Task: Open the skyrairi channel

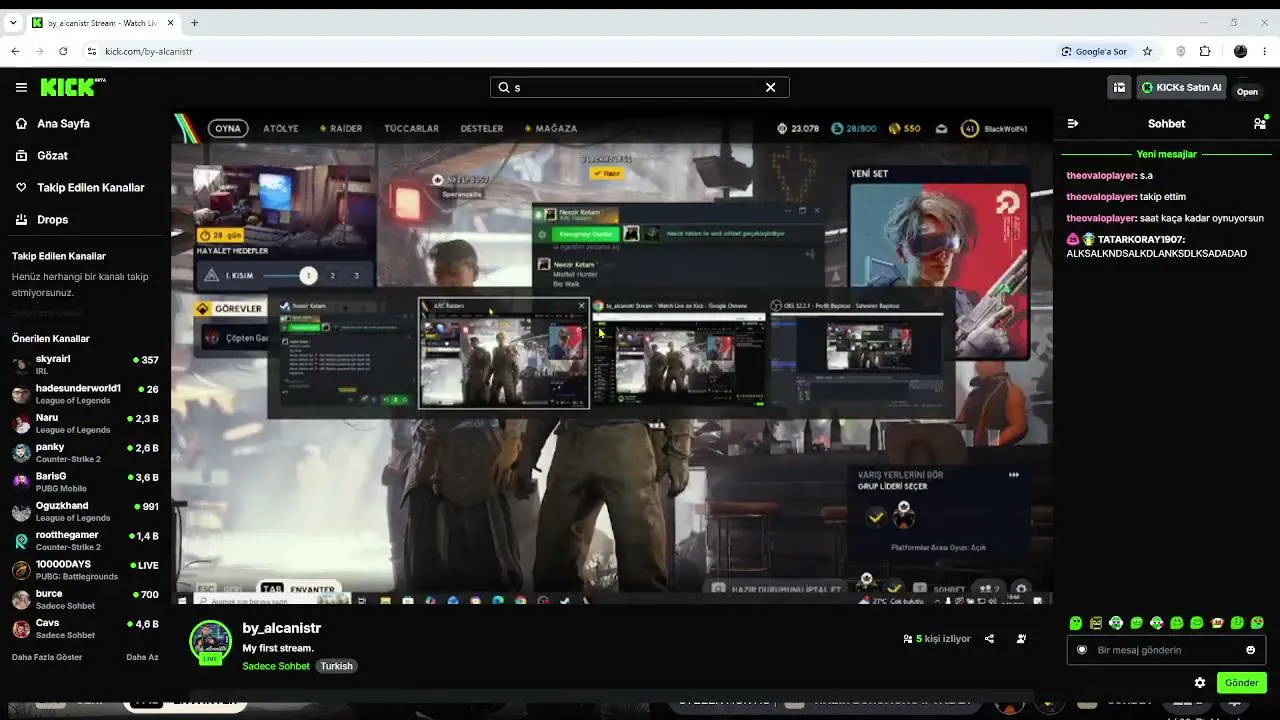Action: (85, 365)
